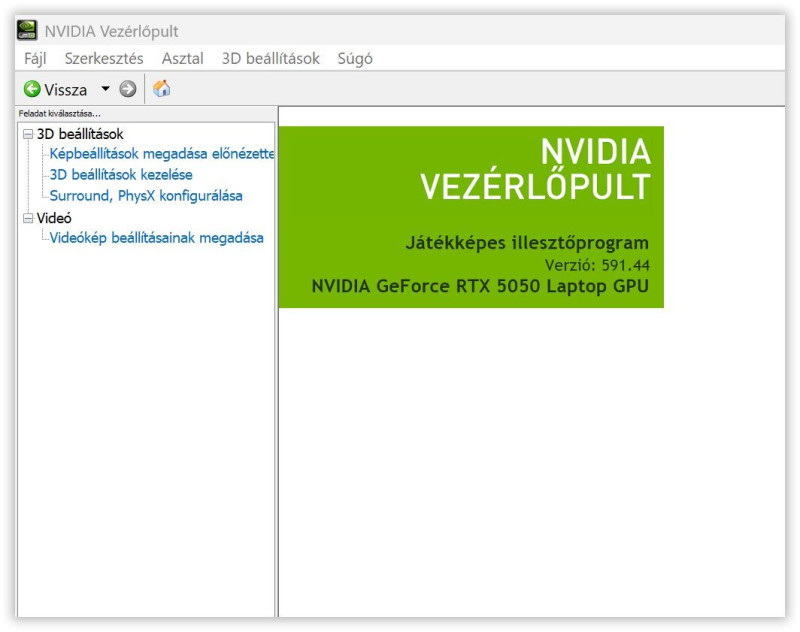Open Videókép beállításainak megadása link

(157, 238)
